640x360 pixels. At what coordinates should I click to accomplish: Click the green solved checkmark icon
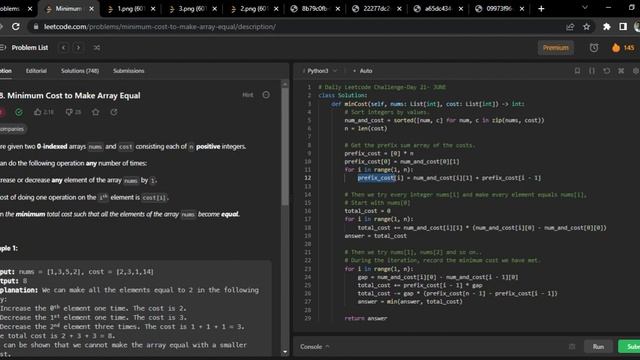(x=19, y=112)
